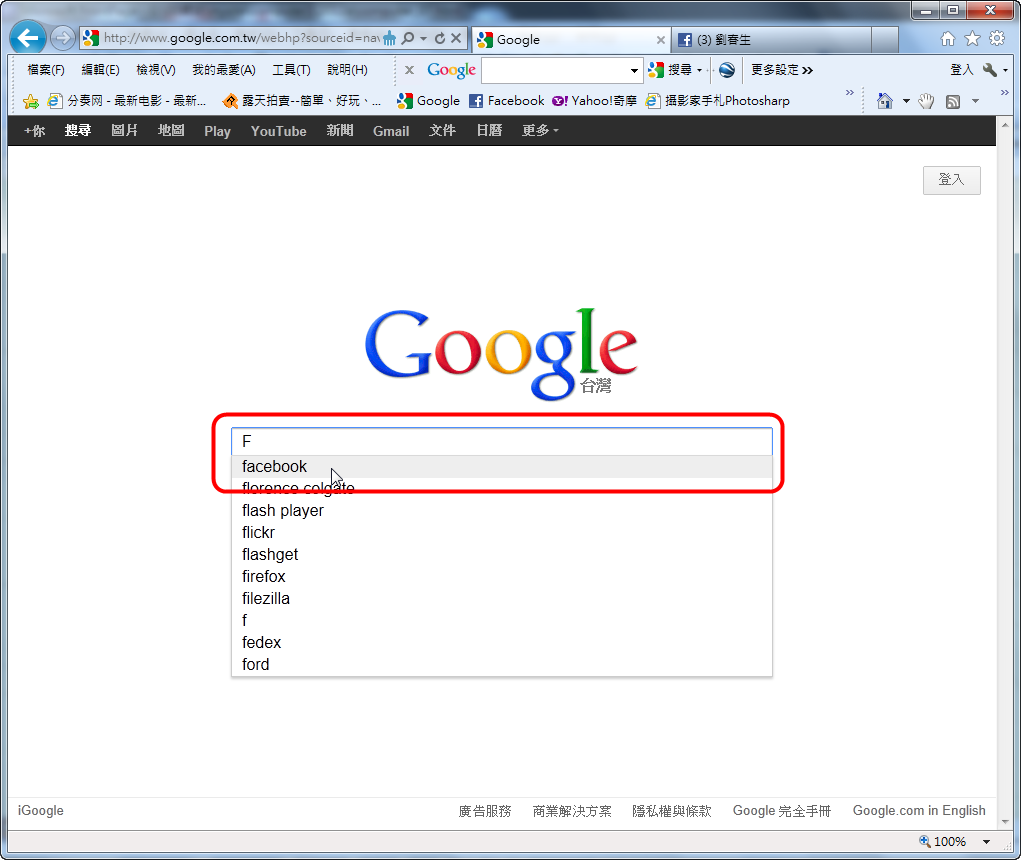
Task: Switch to the Facebook (3) 劉春生 tab
Action: [771, 40]
